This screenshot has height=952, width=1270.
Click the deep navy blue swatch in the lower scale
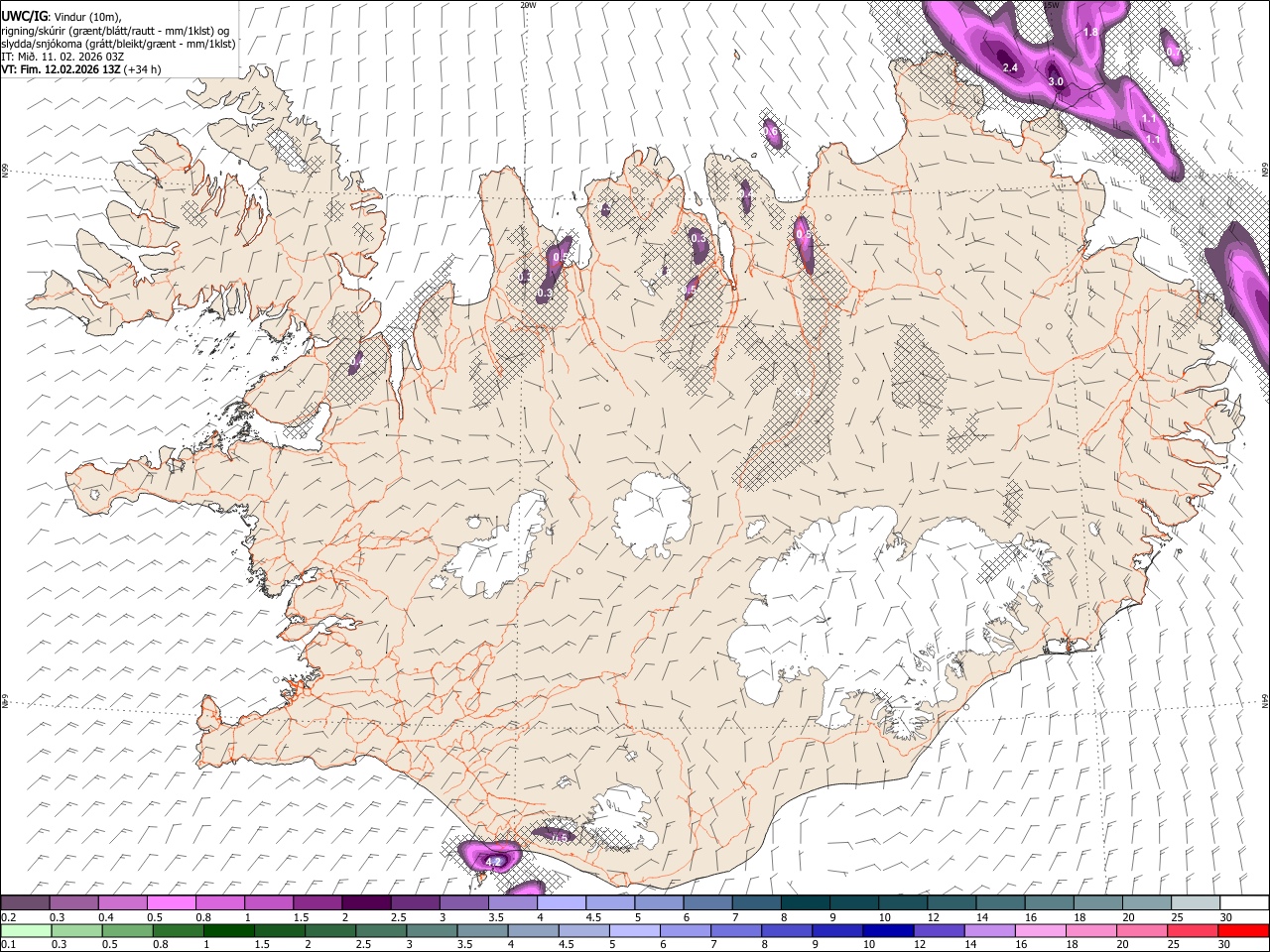click(x=888, y=930)
